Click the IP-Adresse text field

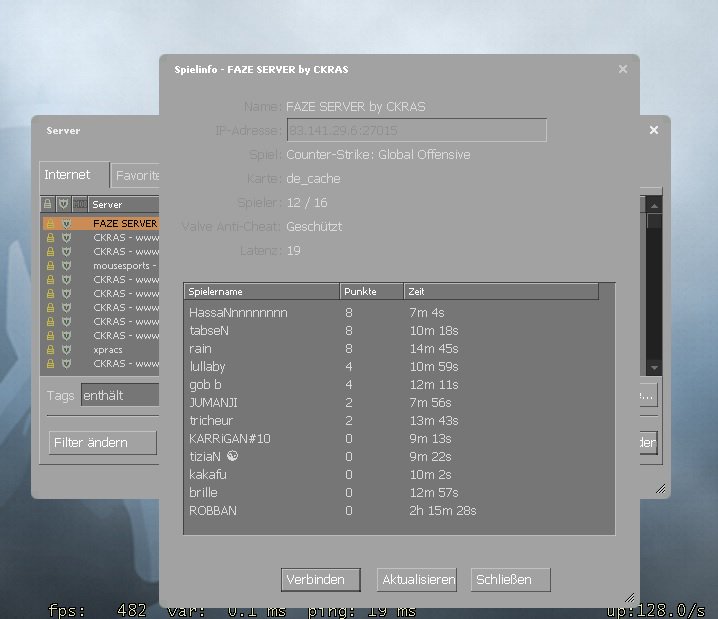416,130
